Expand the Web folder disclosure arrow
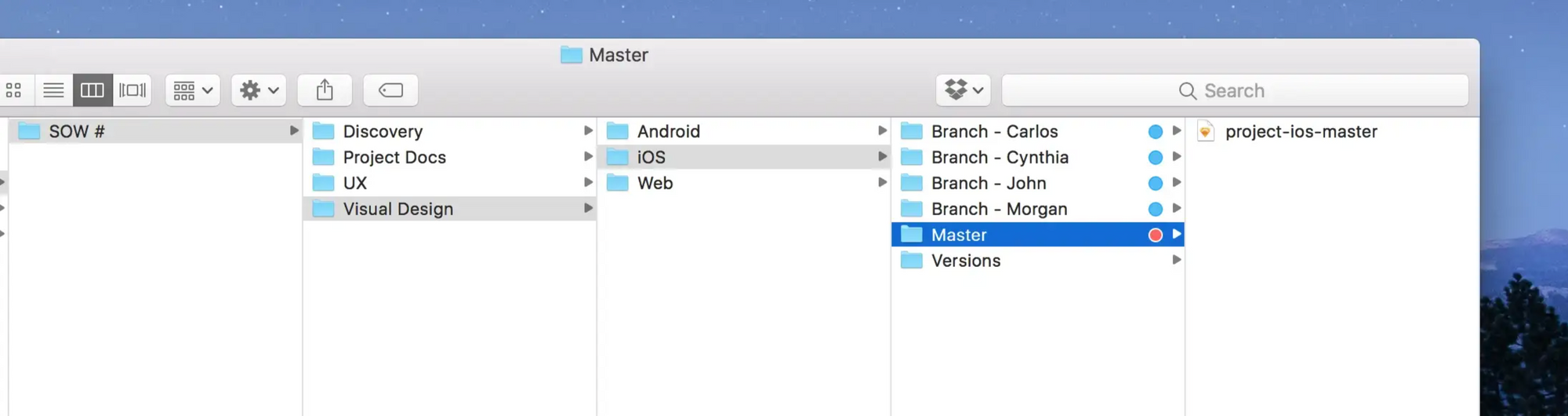Viewport: 1568px width, 416px height. pyautogui.click(x=882, y=183)
